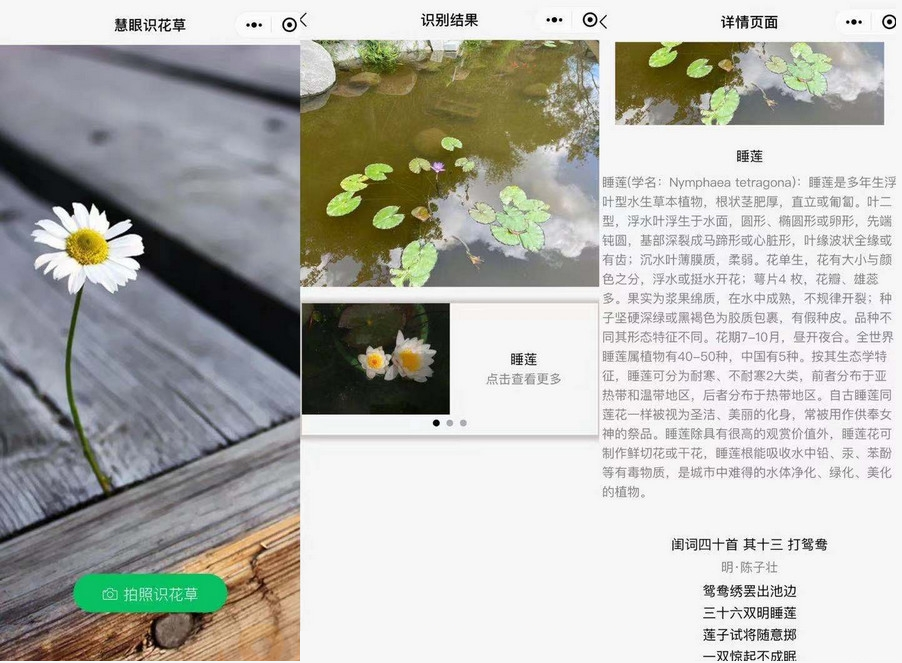Tap the 识别结果 page title
The image size is (902, 663).
pos(449,20)
